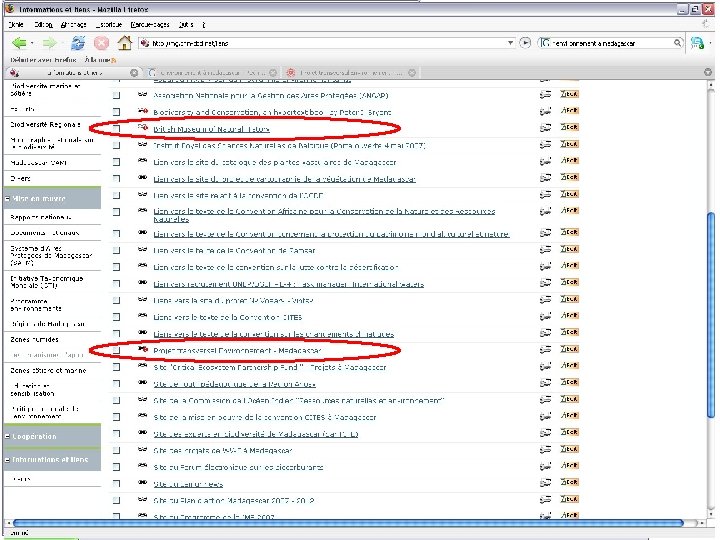This screenshot has width=720, height=540.
Task: Click link icon in the Forum électronique row
Action: tap(143, 466)
